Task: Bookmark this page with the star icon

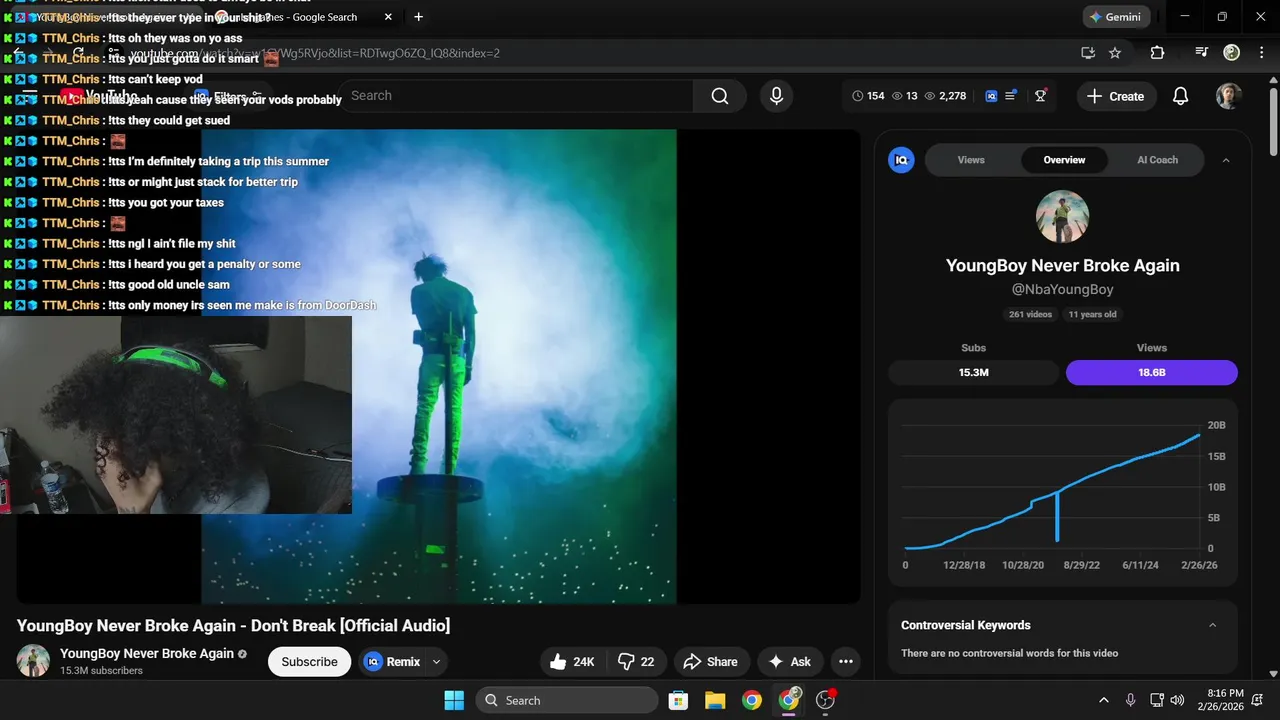Action: (x=1115, y=53)
